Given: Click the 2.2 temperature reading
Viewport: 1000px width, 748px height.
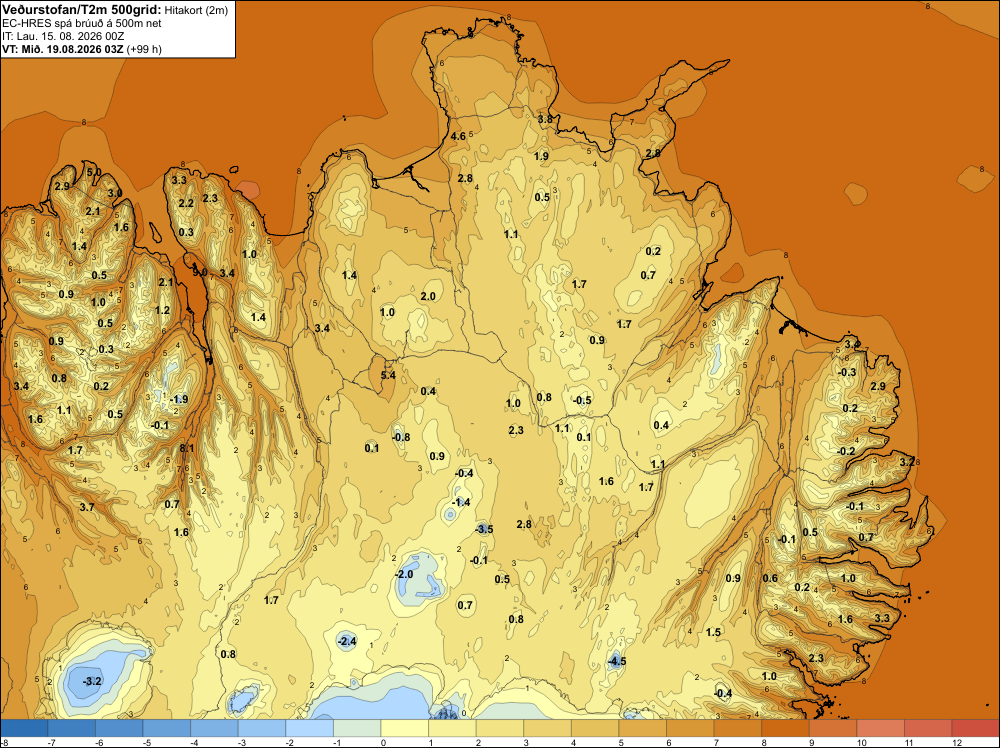Looking at the screenshot, I should 186,203.
